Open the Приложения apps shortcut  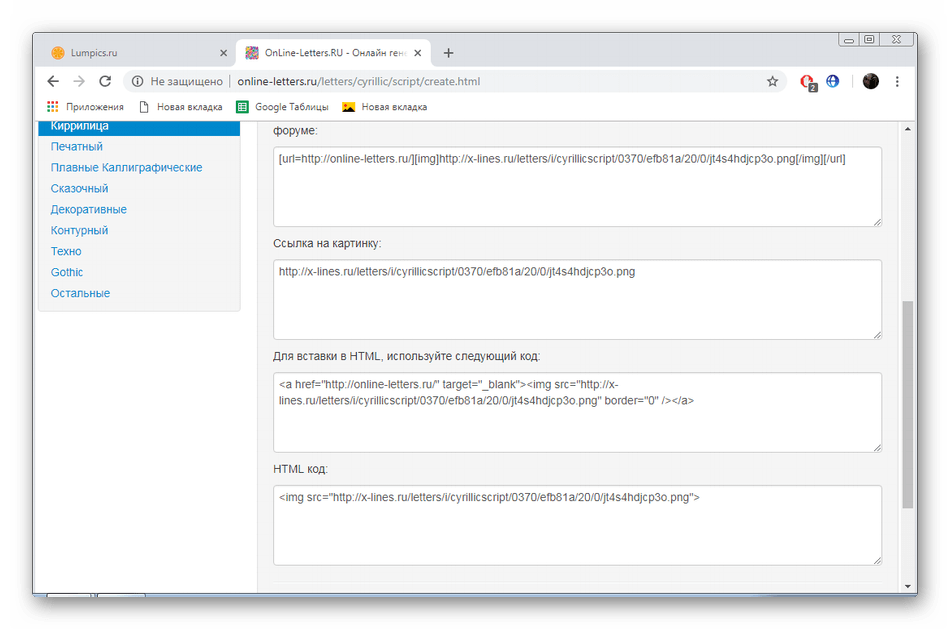pos(86,107)
